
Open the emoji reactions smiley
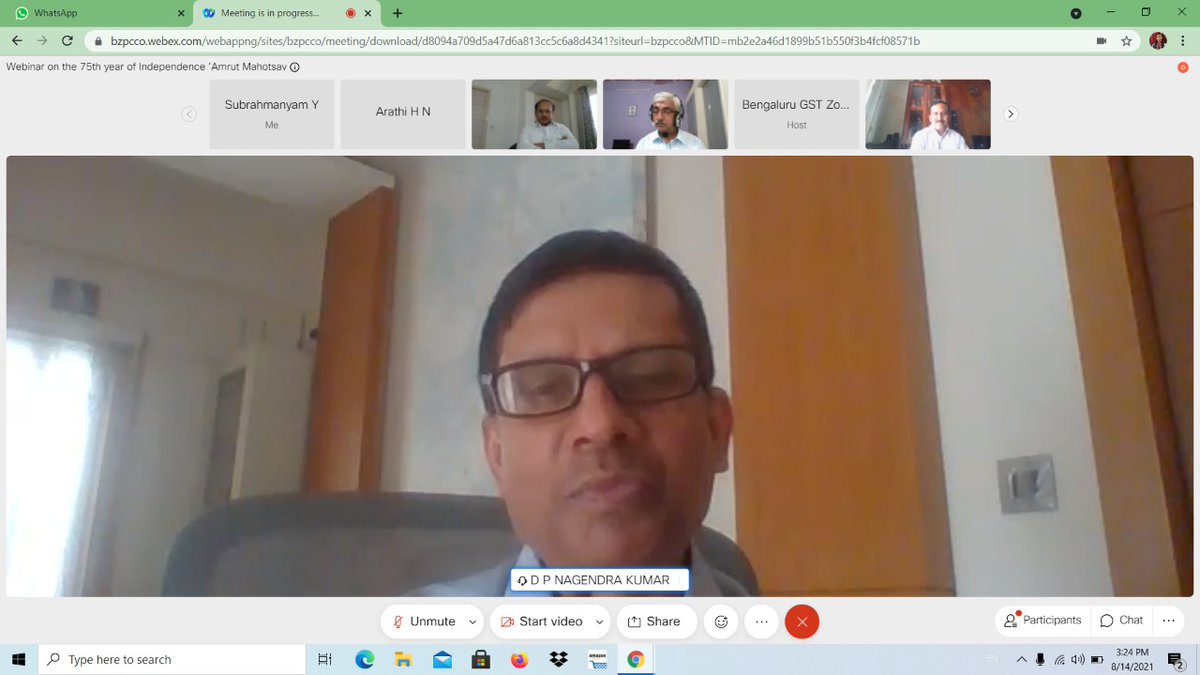720,621
